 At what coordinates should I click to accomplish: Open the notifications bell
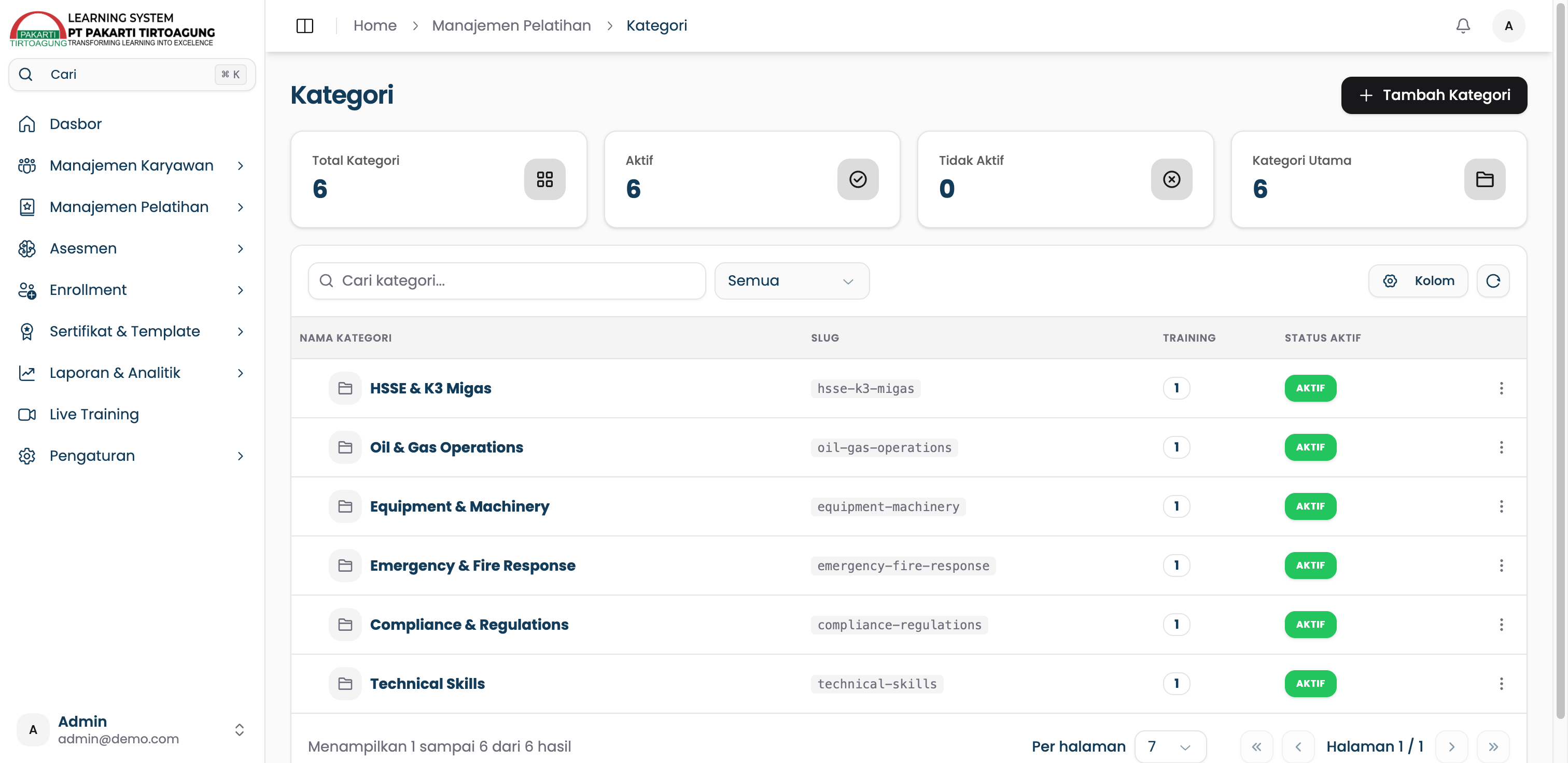[1463, 25]
